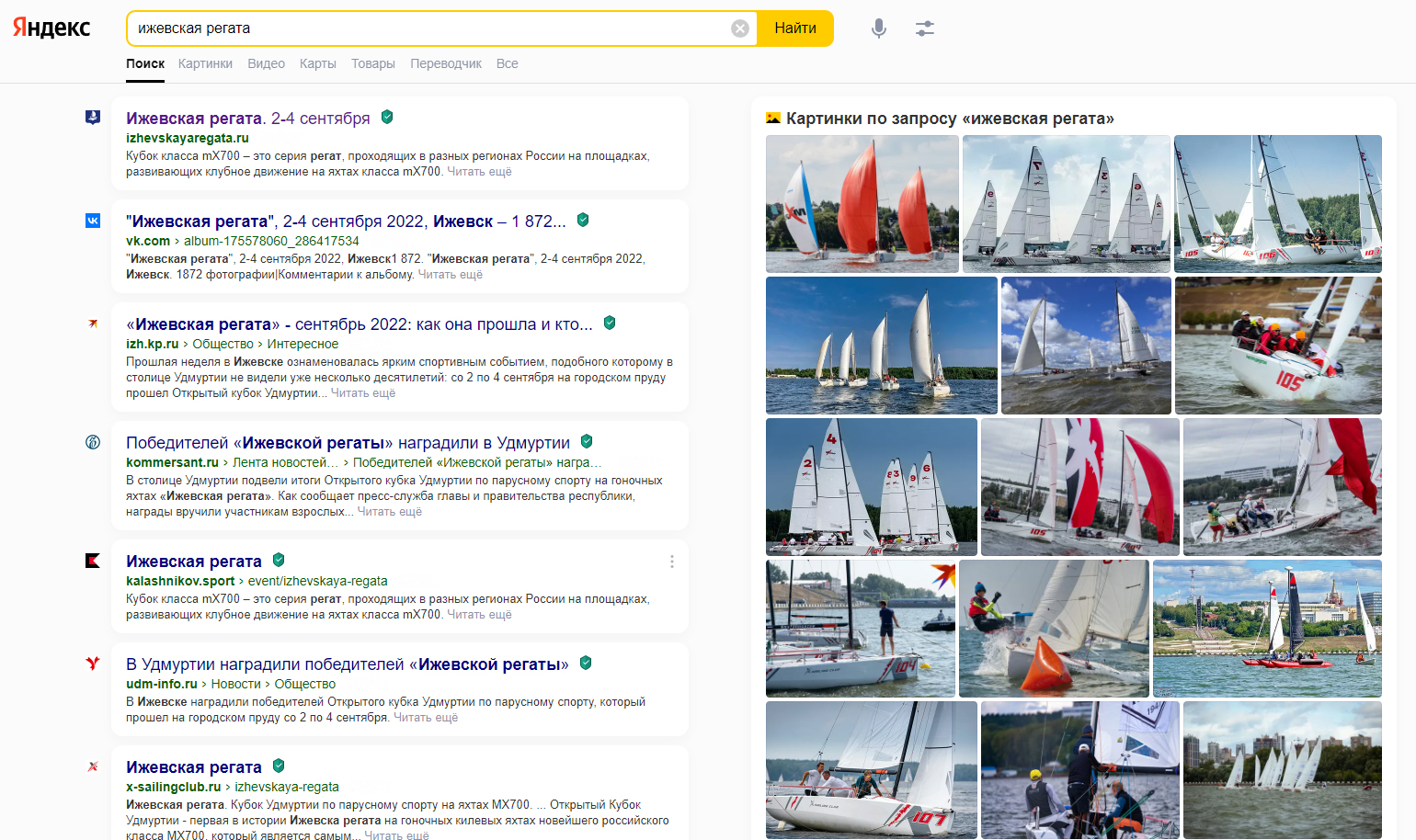Click the x-sailingclub.ru favicon
The width and height of the screenshot is (1416, 840).
(93, 766)
